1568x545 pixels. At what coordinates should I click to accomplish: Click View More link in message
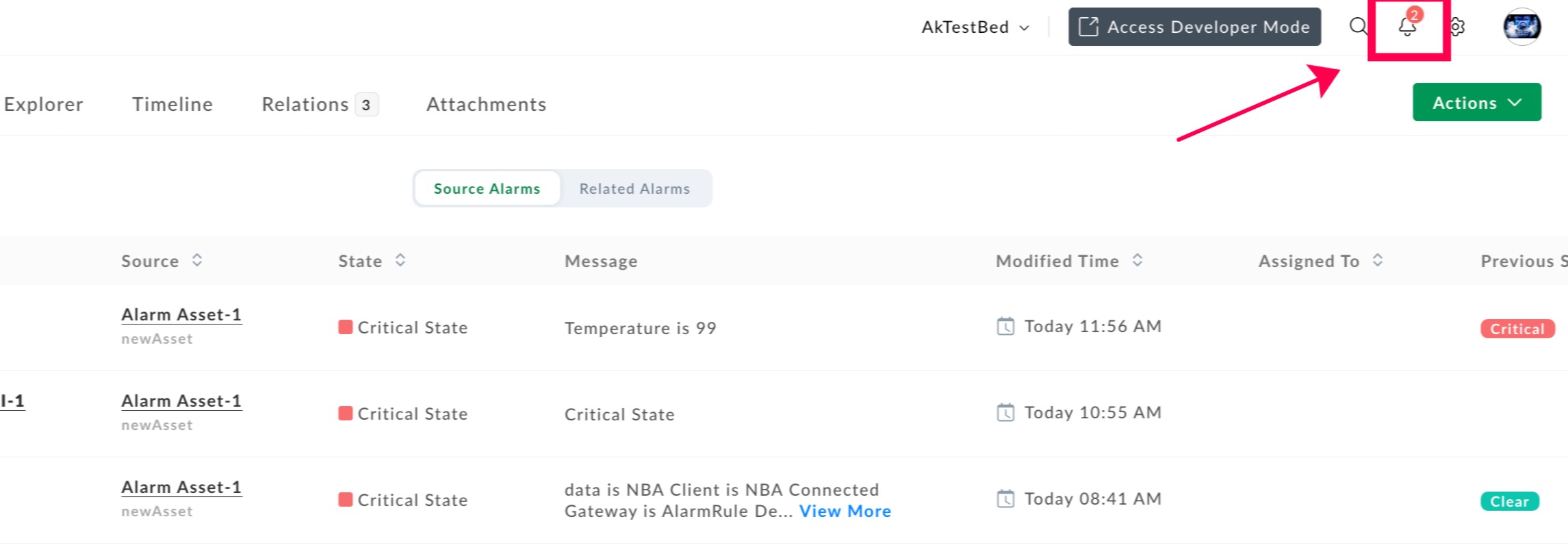point(845,511)
